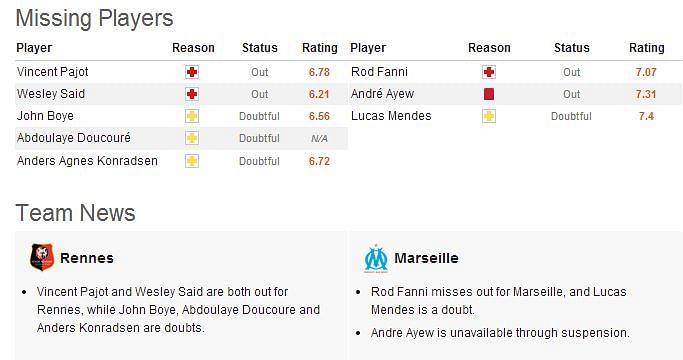This screenshot has width=683, height=360.
Task: Click the Marseille team name heading
Action: tap(426, 258)
